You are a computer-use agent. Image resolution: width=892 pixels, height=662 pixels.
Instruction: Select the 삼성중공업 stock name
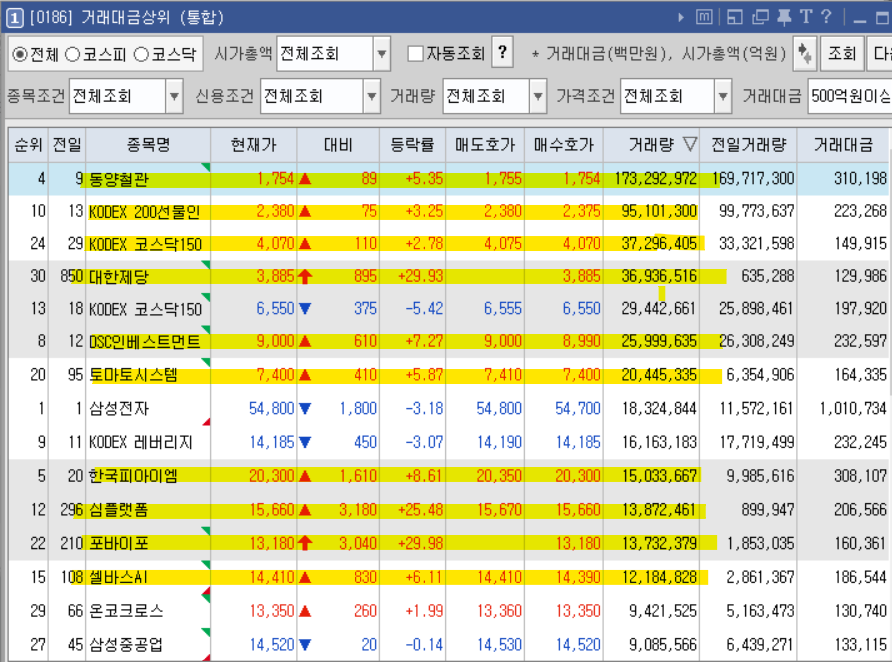126,644
